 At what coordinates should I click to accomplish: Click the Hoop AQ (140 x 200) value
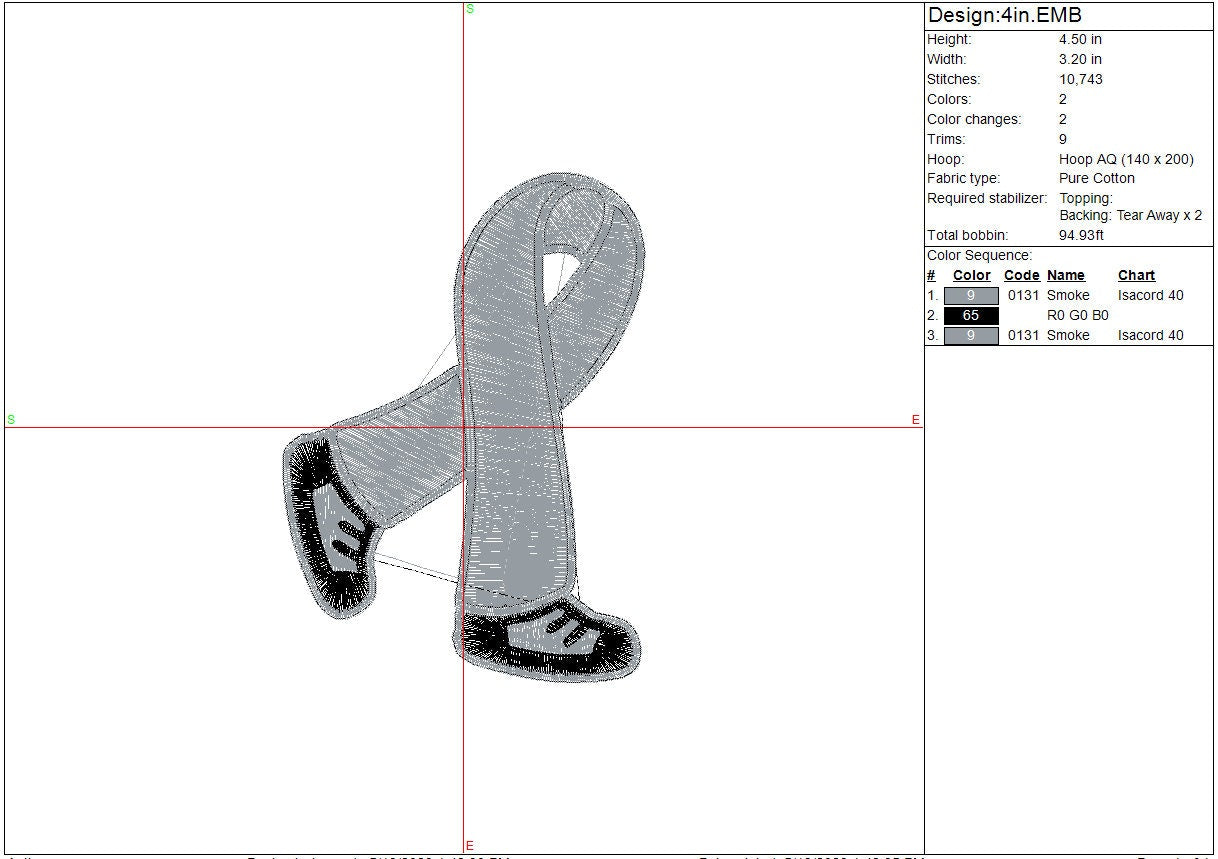pos(1126,159)
